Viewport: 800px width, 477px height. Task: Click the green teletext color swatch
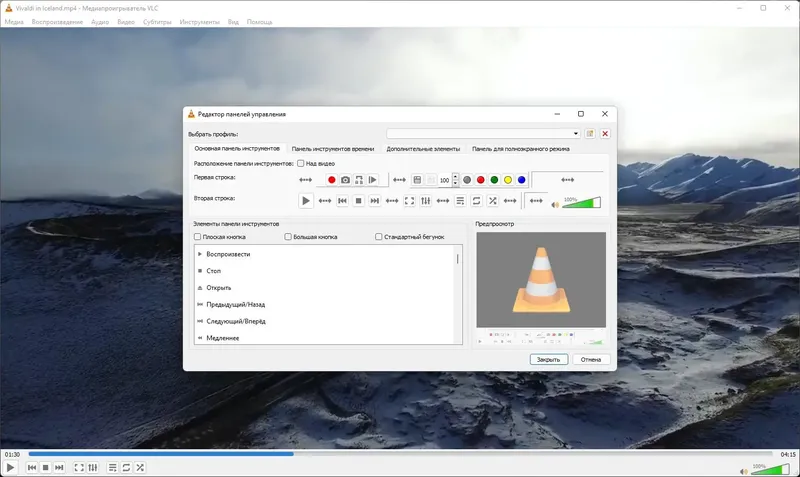(x=494, y=180)
